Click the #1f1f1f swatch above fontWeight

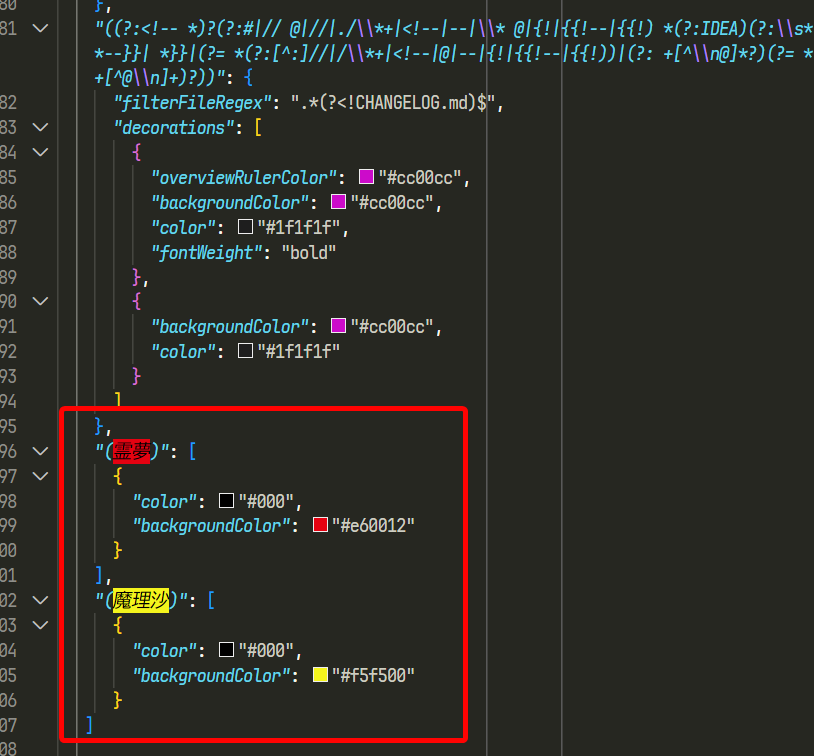(245, 227)
